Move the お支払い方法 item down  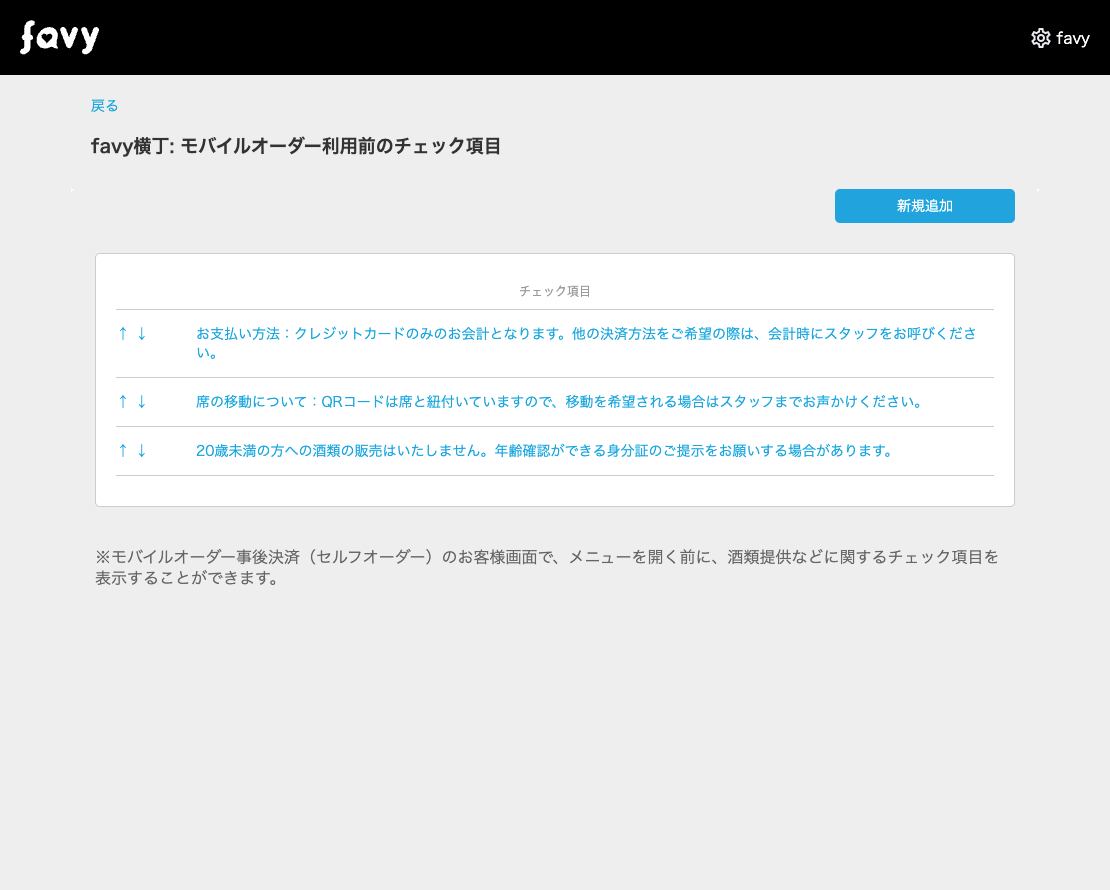tap(142, 333)
